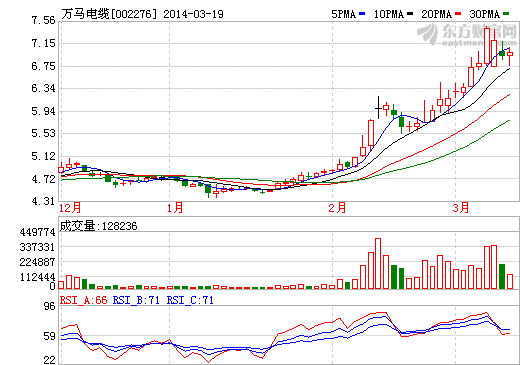Viewport: 520px width, 365px height.
Task: Click the RSI_C:71 indicator label
Action: pos(190,300)
